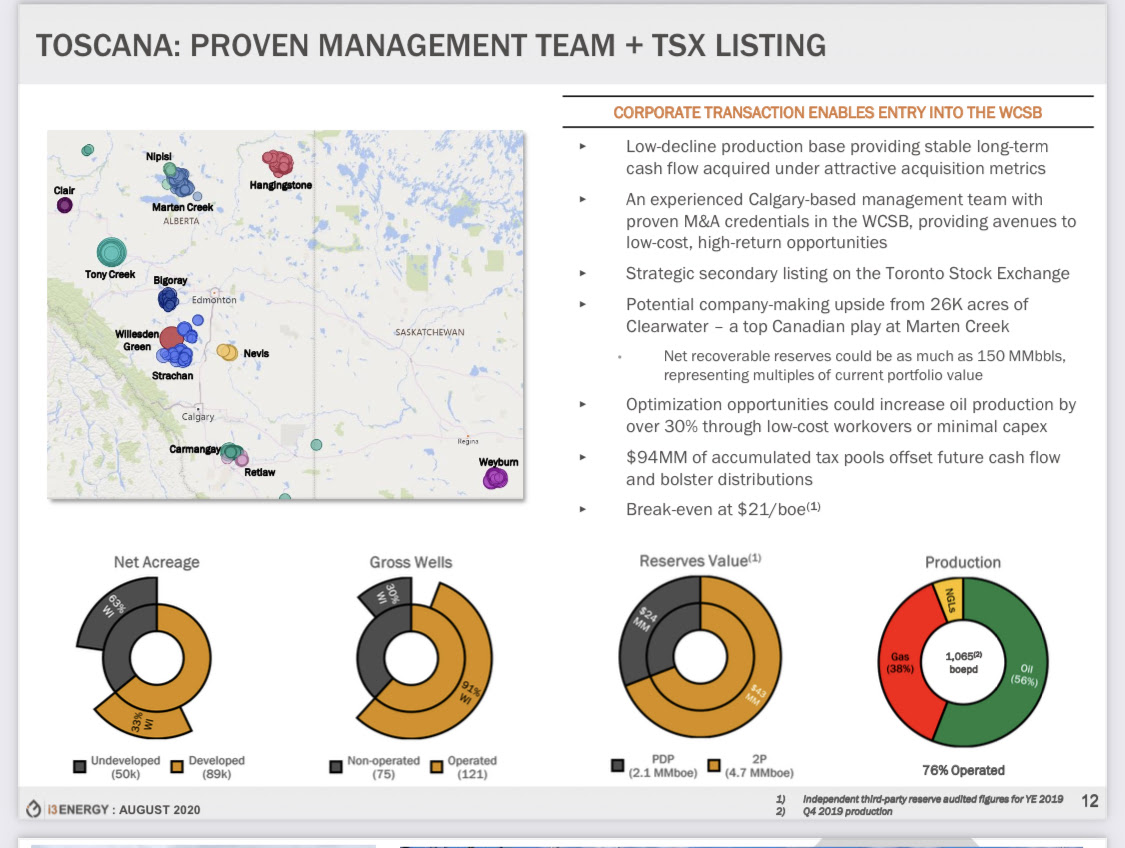This screenshot has width=1125, height=848.
Task: Click the Nipisi map label
Action: click(159, 156)
